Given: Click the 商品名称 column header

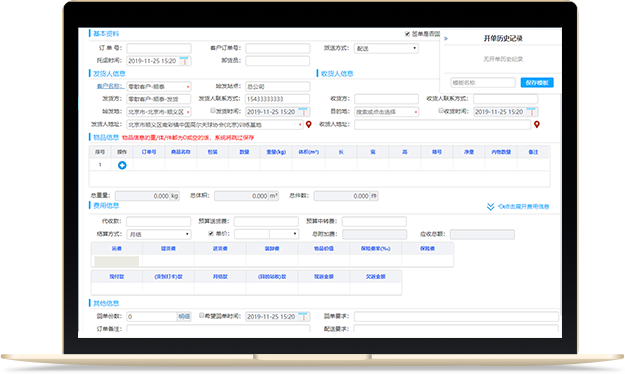Looking at the screenshot, I should (x=181, y=152).
